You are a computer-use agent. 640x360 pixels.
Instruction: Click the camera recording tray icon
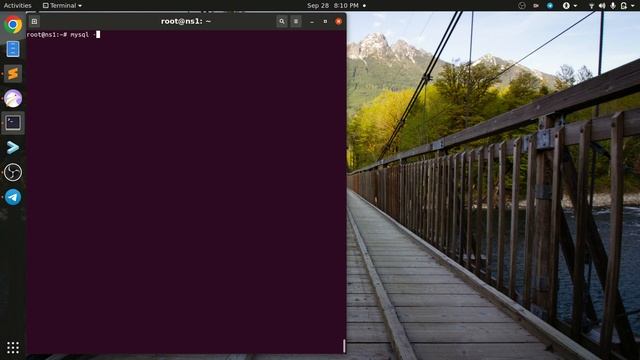(536, 5)
